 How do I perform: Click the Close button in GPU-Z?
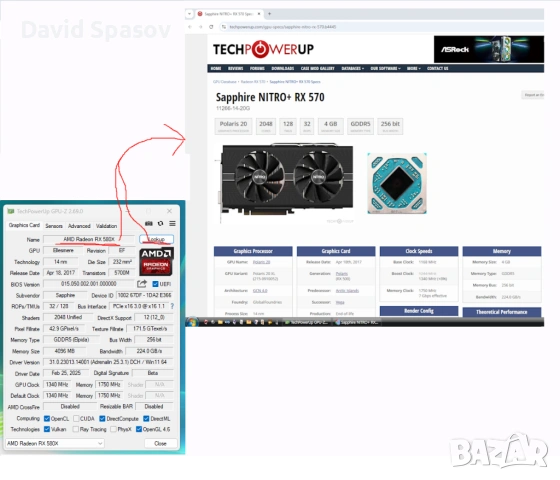click(x=160, y=443)
